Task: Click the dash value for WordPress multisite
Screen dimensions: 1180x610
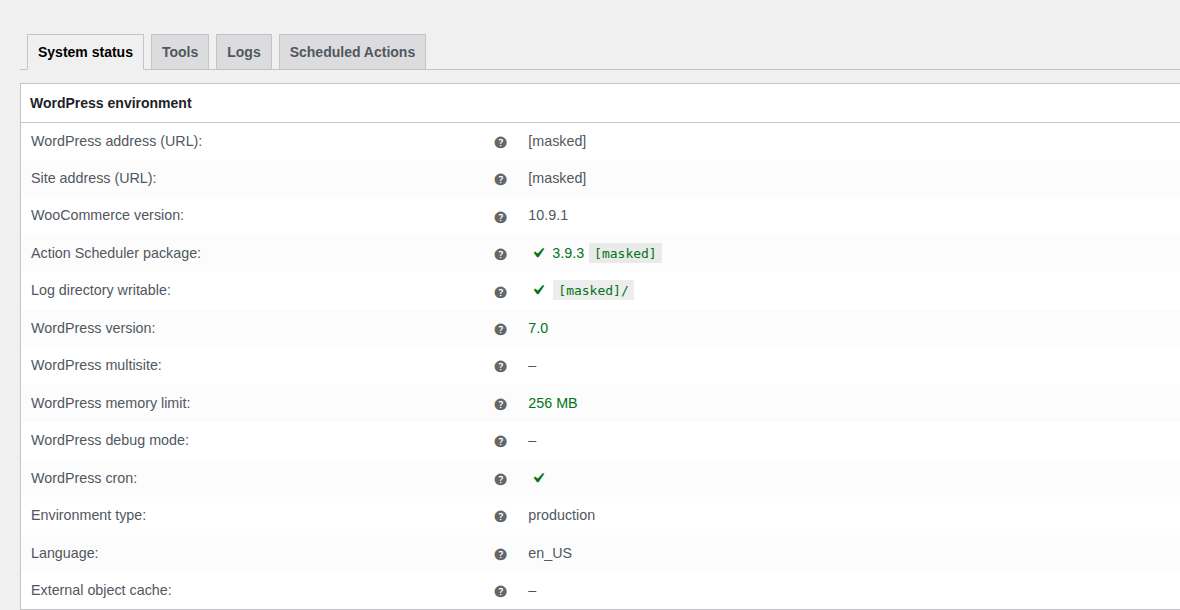Action: coord(532,366)
